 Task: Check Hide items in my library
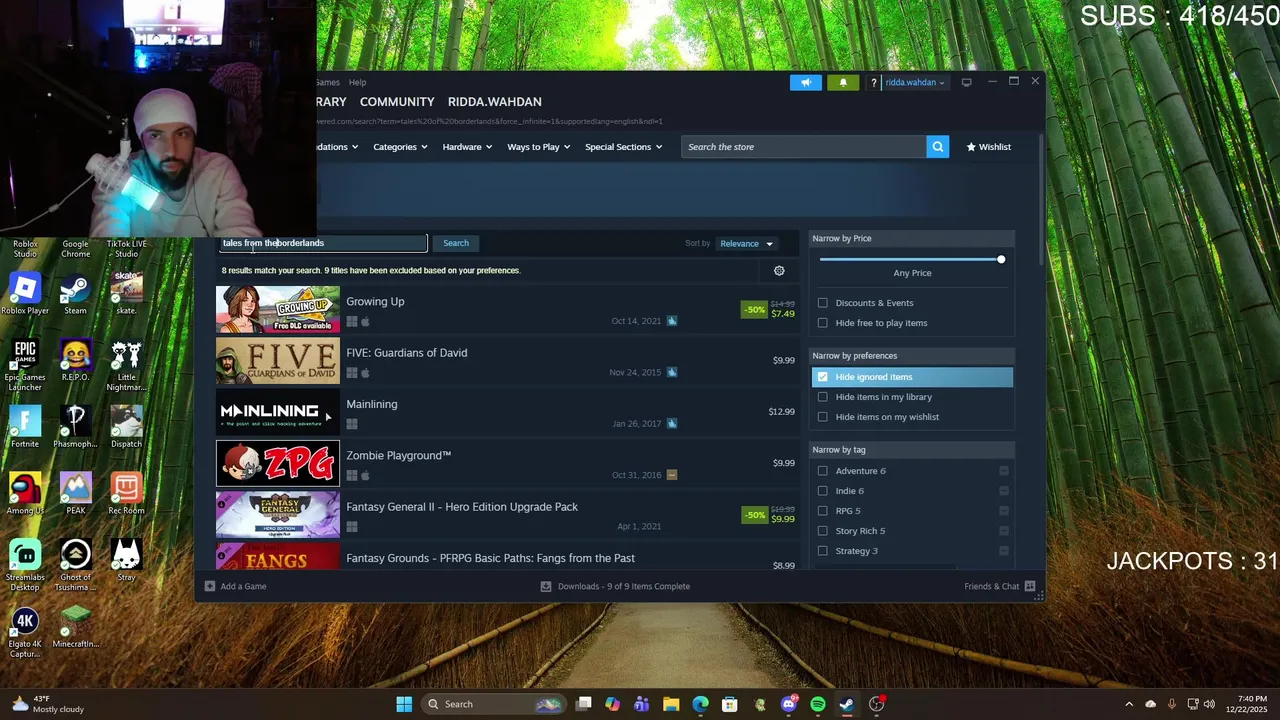point(823,397)
